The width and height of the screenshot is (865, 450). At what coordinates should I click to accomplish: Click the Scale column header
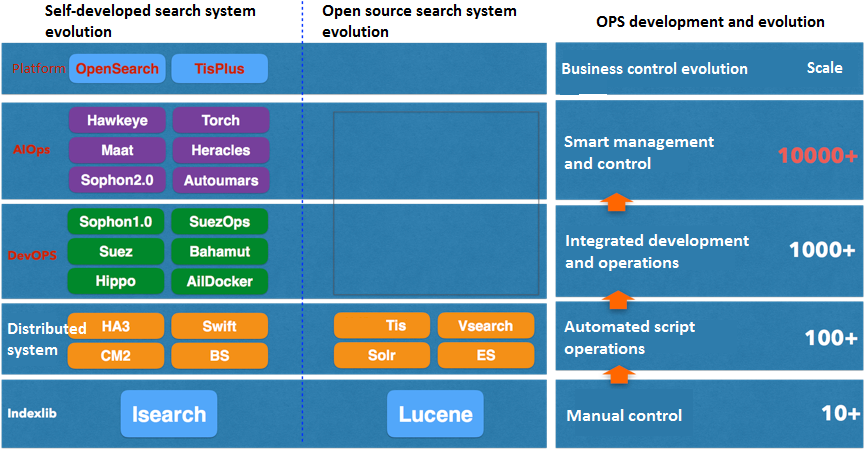[825, 68]
